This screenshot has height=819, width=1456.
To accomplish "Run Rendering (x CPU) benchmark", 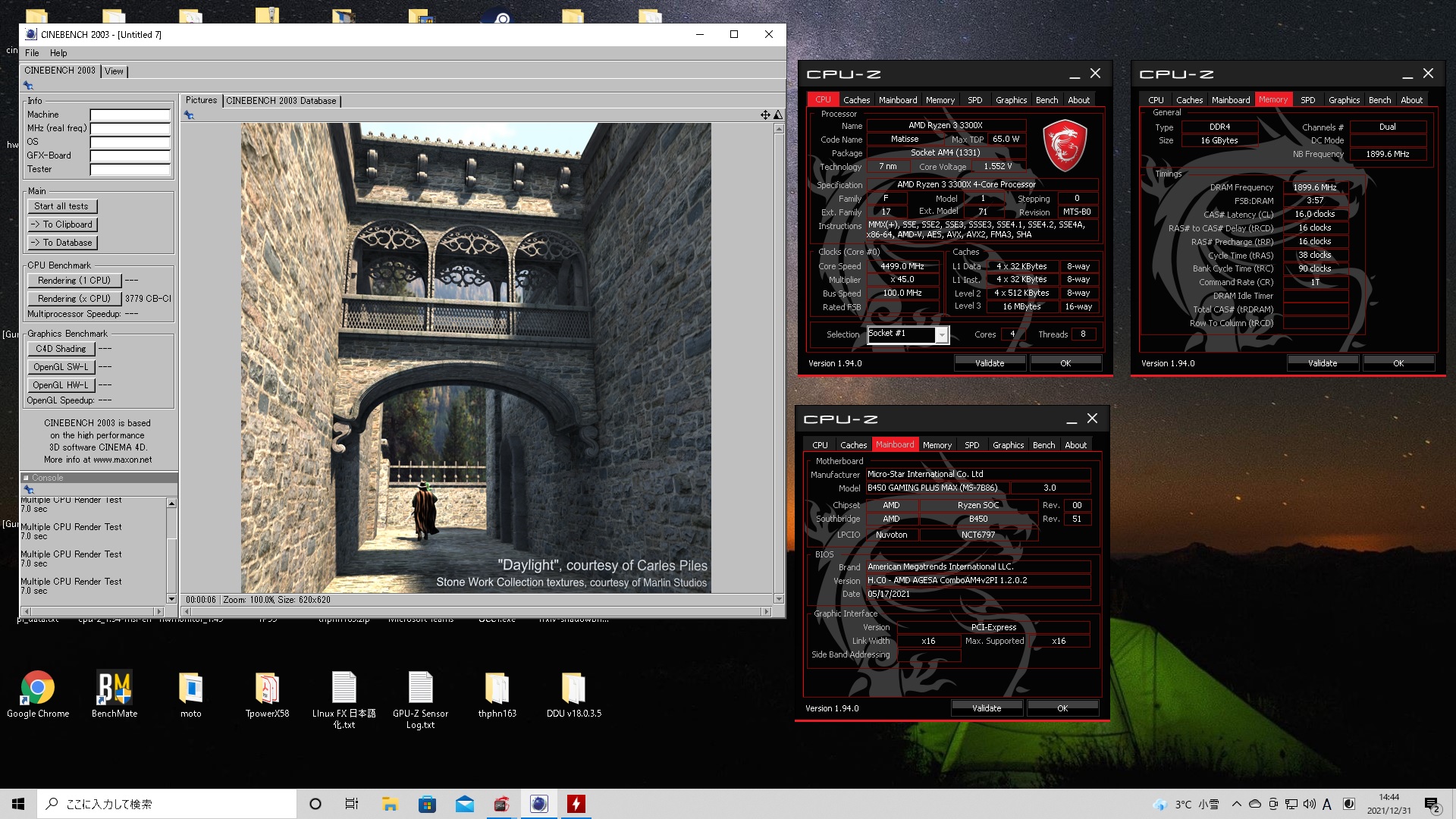I will click(x=74, y=299).
